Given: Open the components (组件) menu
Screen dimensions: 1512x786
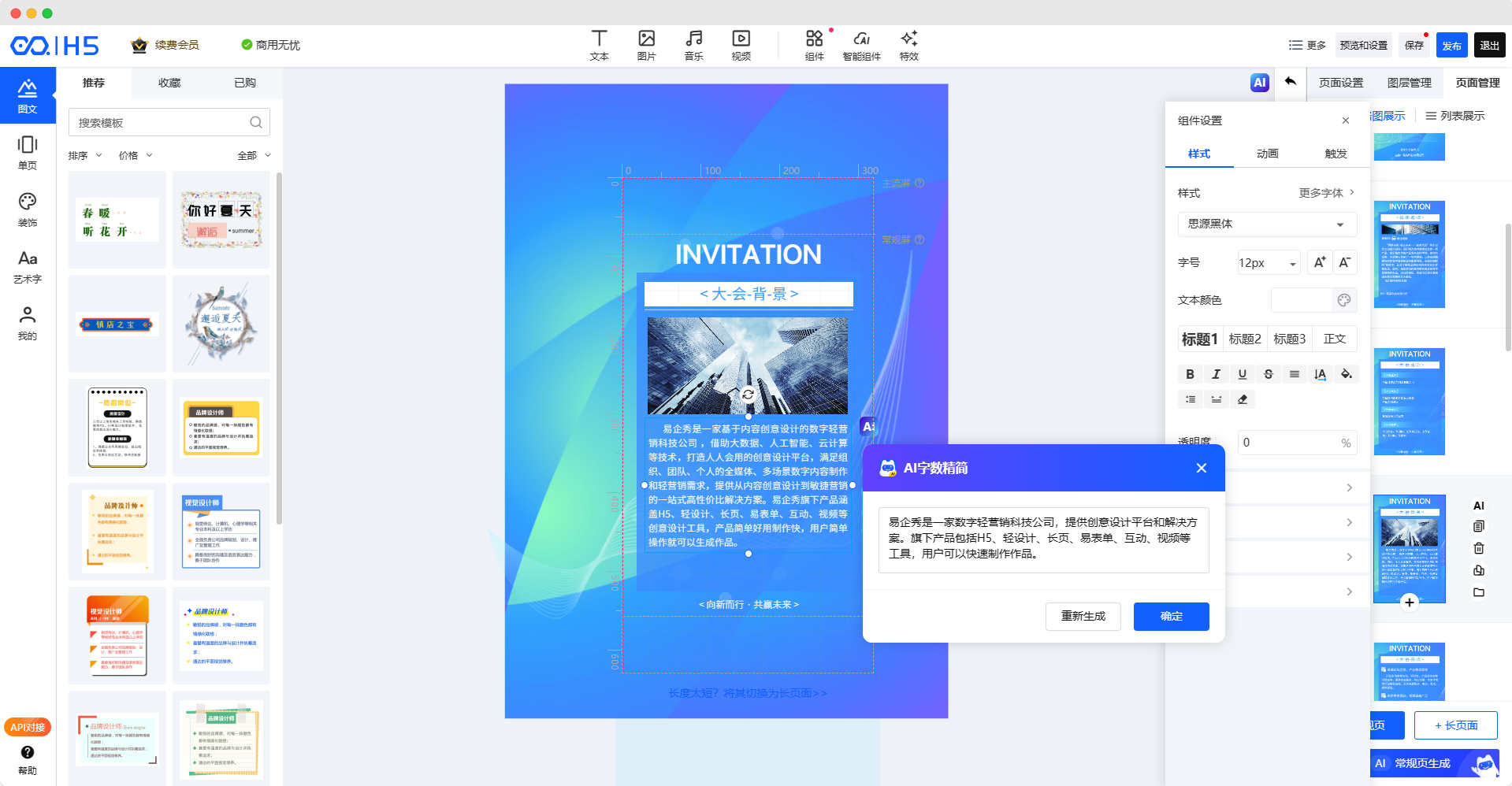Looking at the screenshot, I should pos(814,45).
